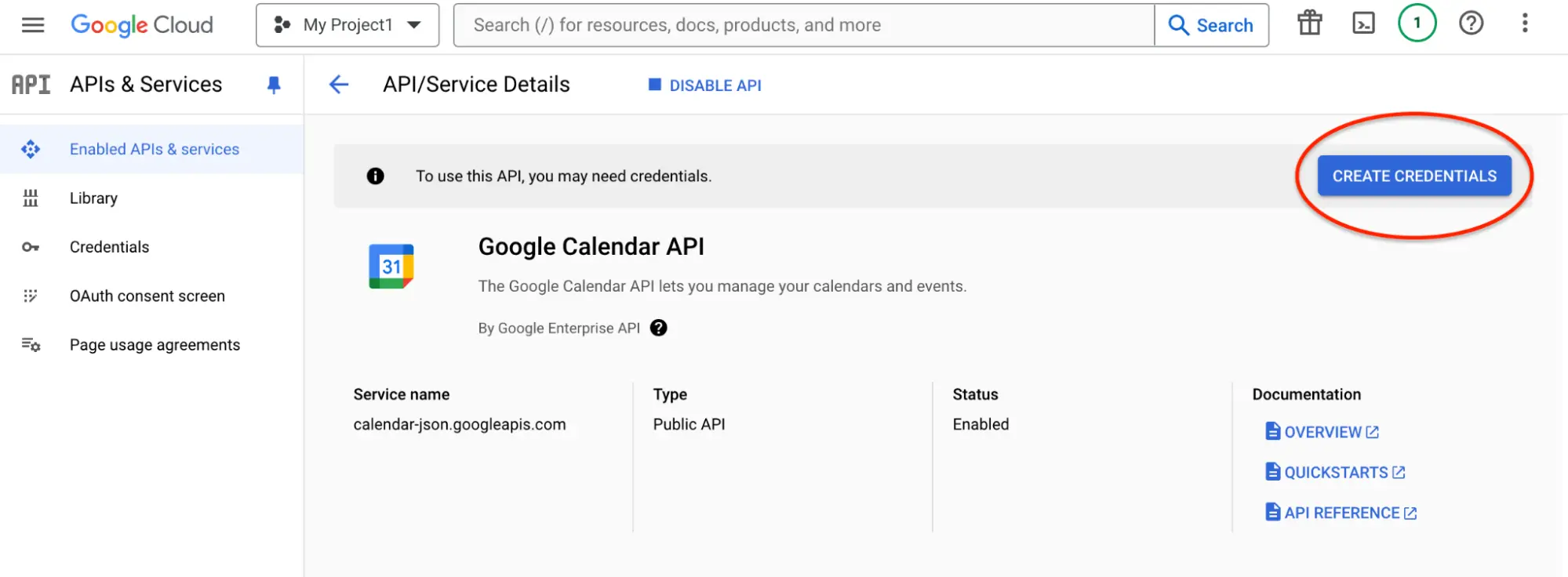Viewport: 1568px width, 577px height.
Task: Open the hamburger navigation menu
Action: click(33, 25)
